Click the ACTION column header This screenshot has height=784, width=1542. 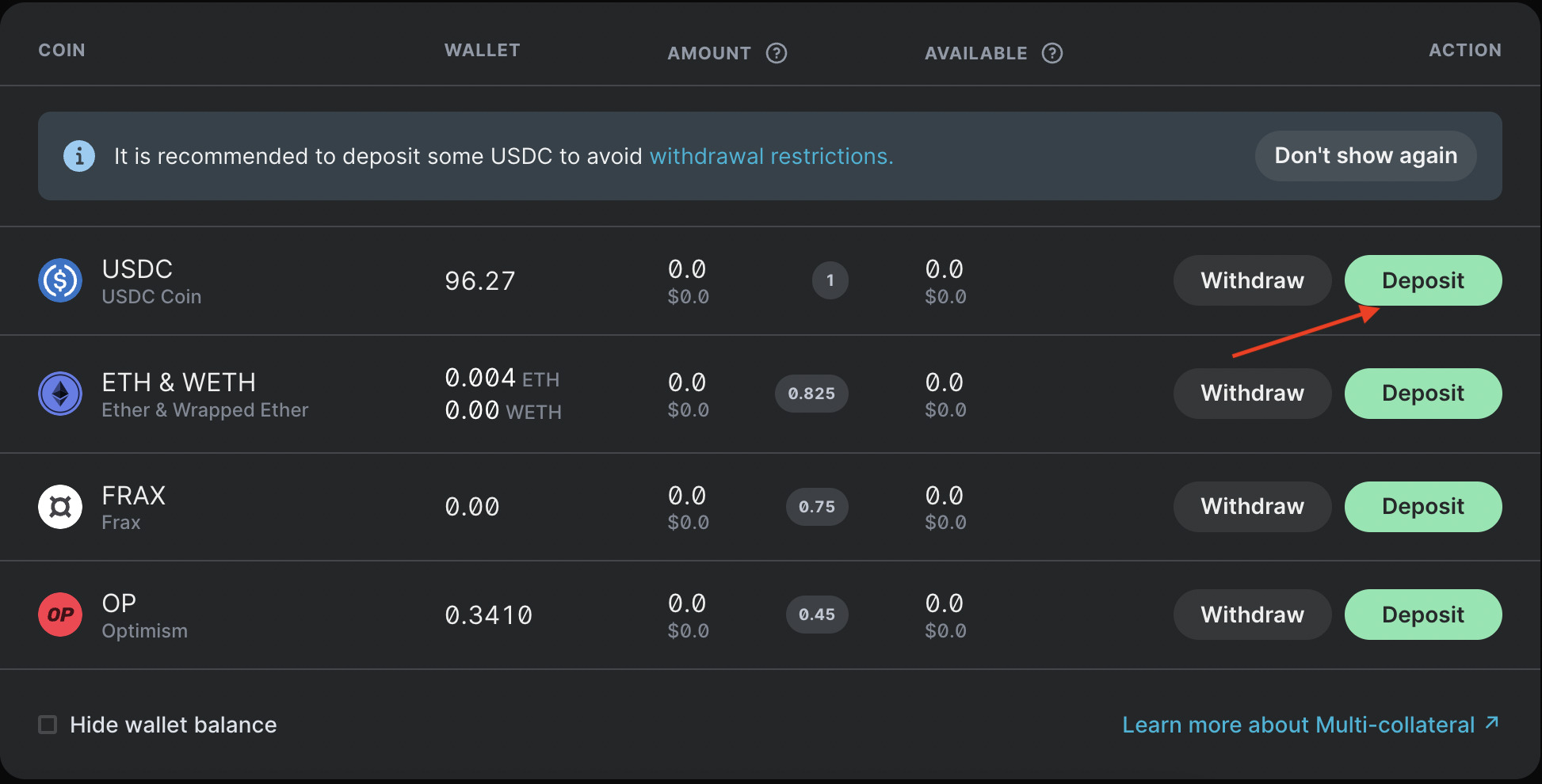click(x=1465, y=50)
